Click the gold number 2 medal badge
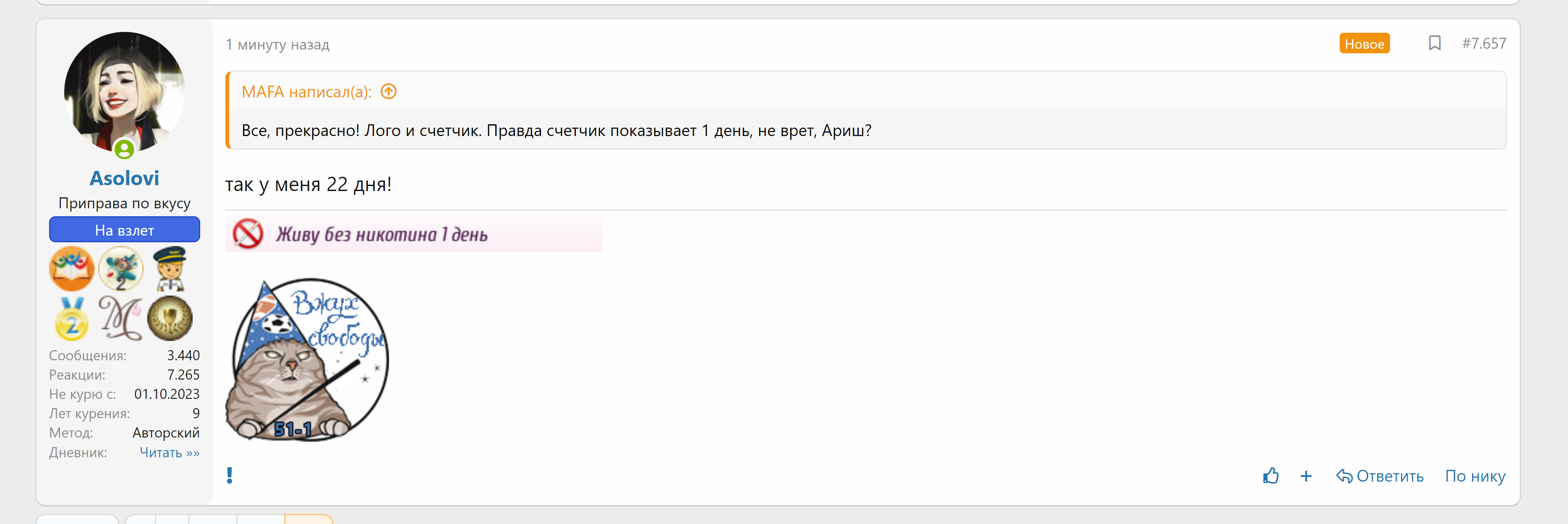Image resolution: width=1568 pixels, height=524 pixels. pos(71,318)
